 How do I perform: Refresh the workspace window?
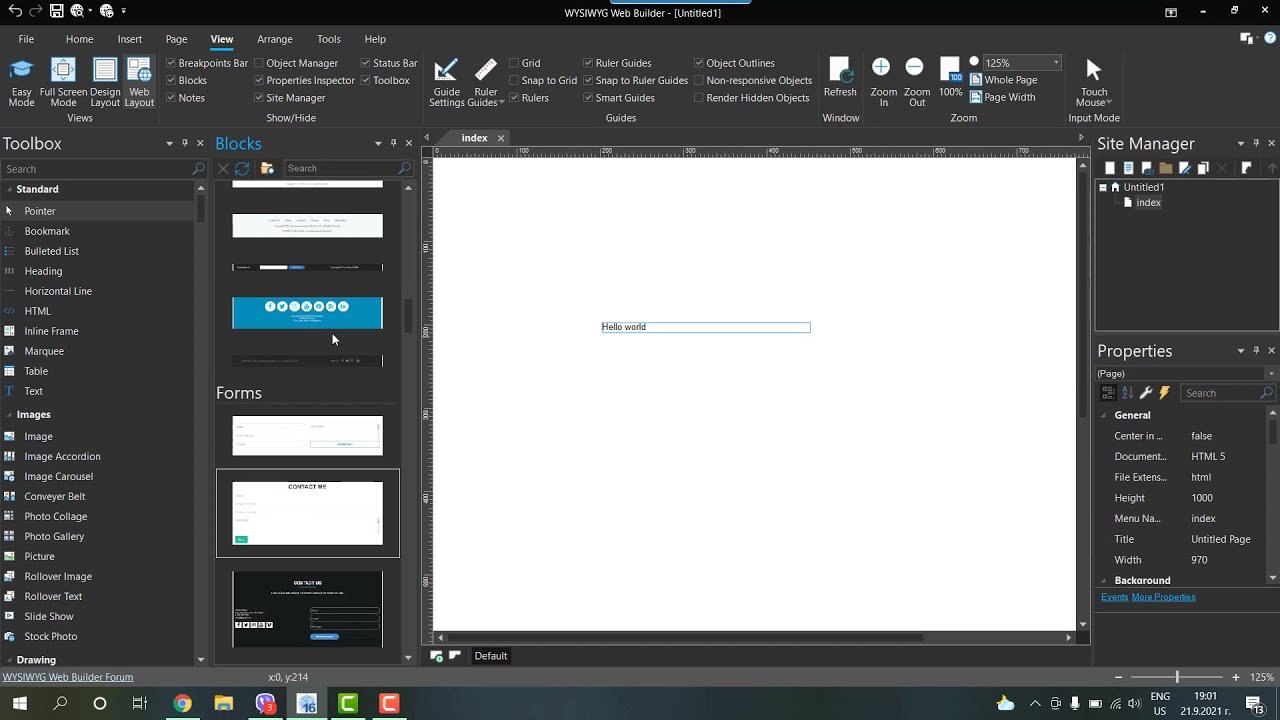coord(840,78)
